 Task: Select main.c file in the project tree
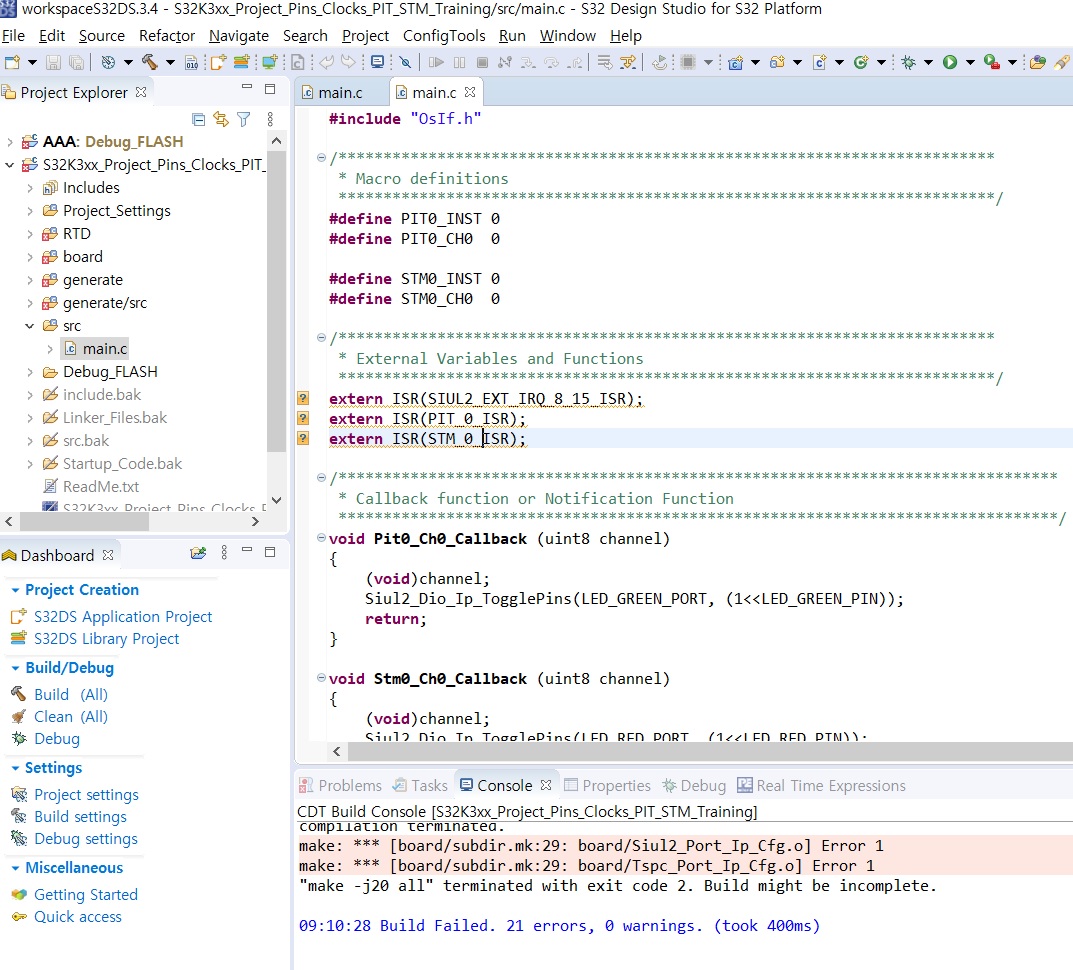coord(104,349)
